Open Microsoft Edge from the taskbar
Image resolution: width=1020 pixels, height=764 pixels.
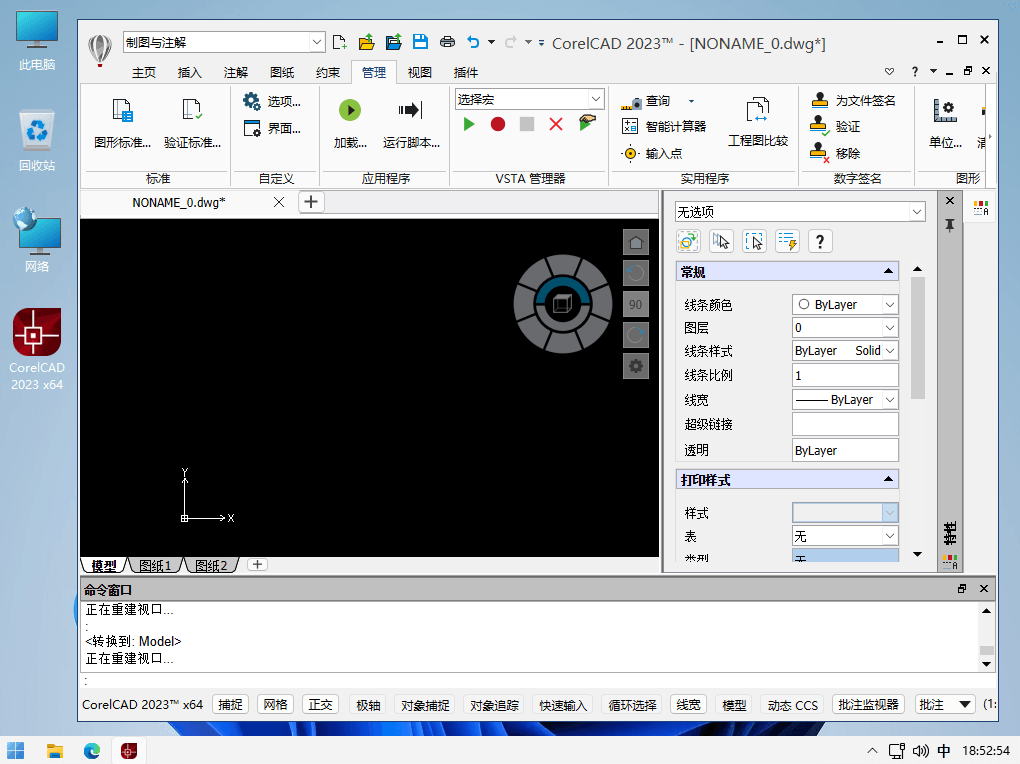[92, 750]
